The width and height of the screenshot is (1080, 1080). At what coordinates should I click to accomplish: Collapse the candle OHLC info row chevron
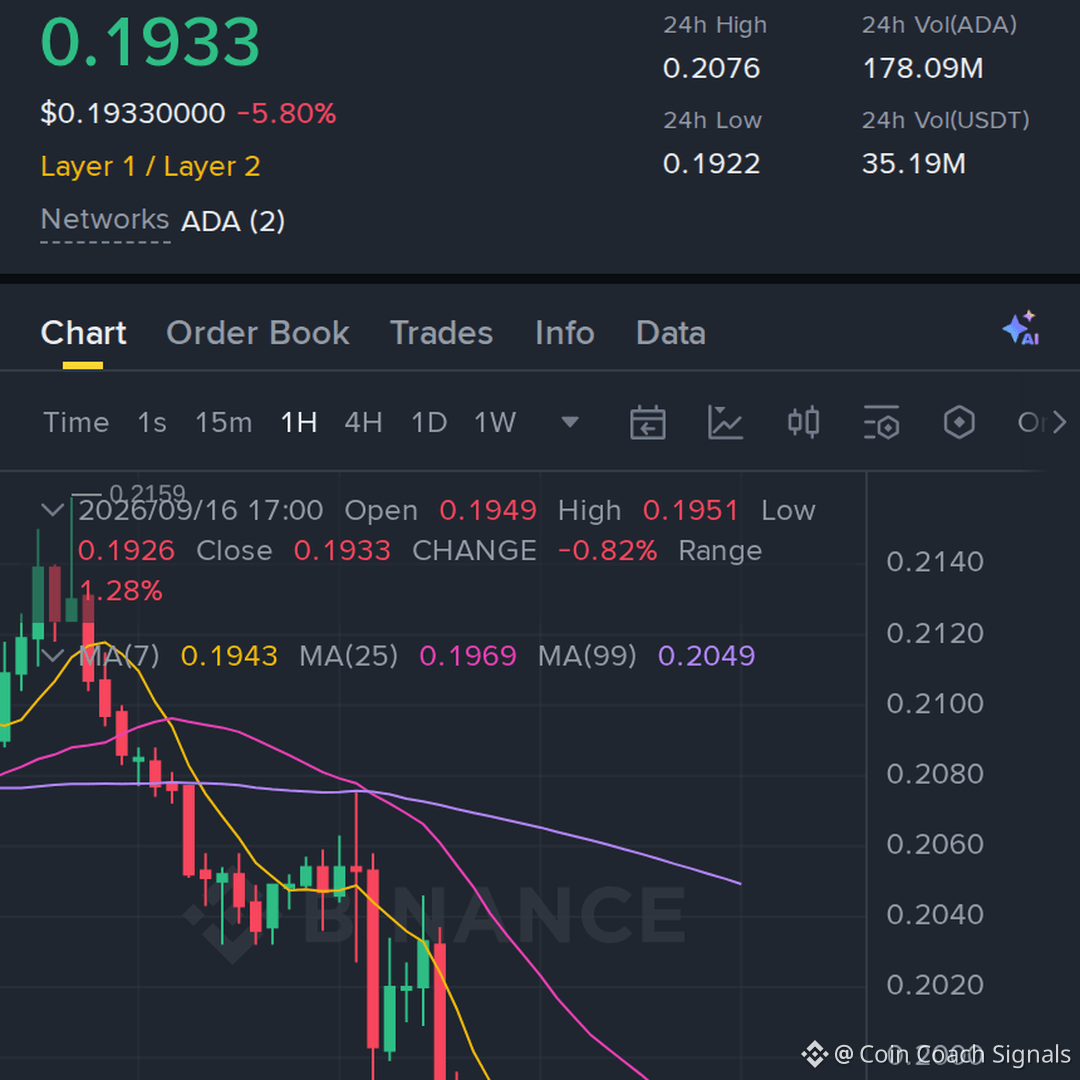(53, 510)
